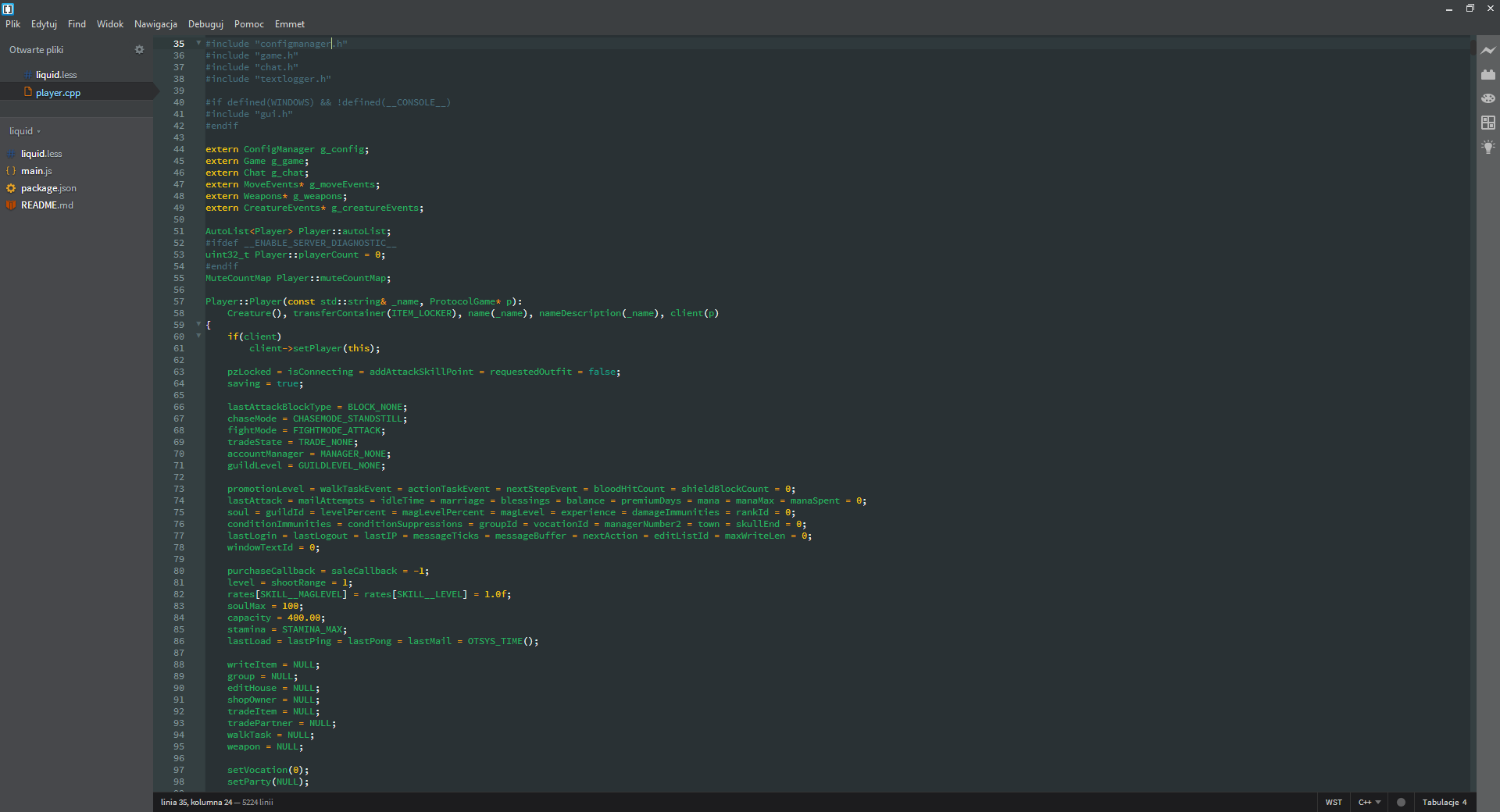Open the liquid project folder dropdown
The image size is (1500, 812).
tap(24, 130)
